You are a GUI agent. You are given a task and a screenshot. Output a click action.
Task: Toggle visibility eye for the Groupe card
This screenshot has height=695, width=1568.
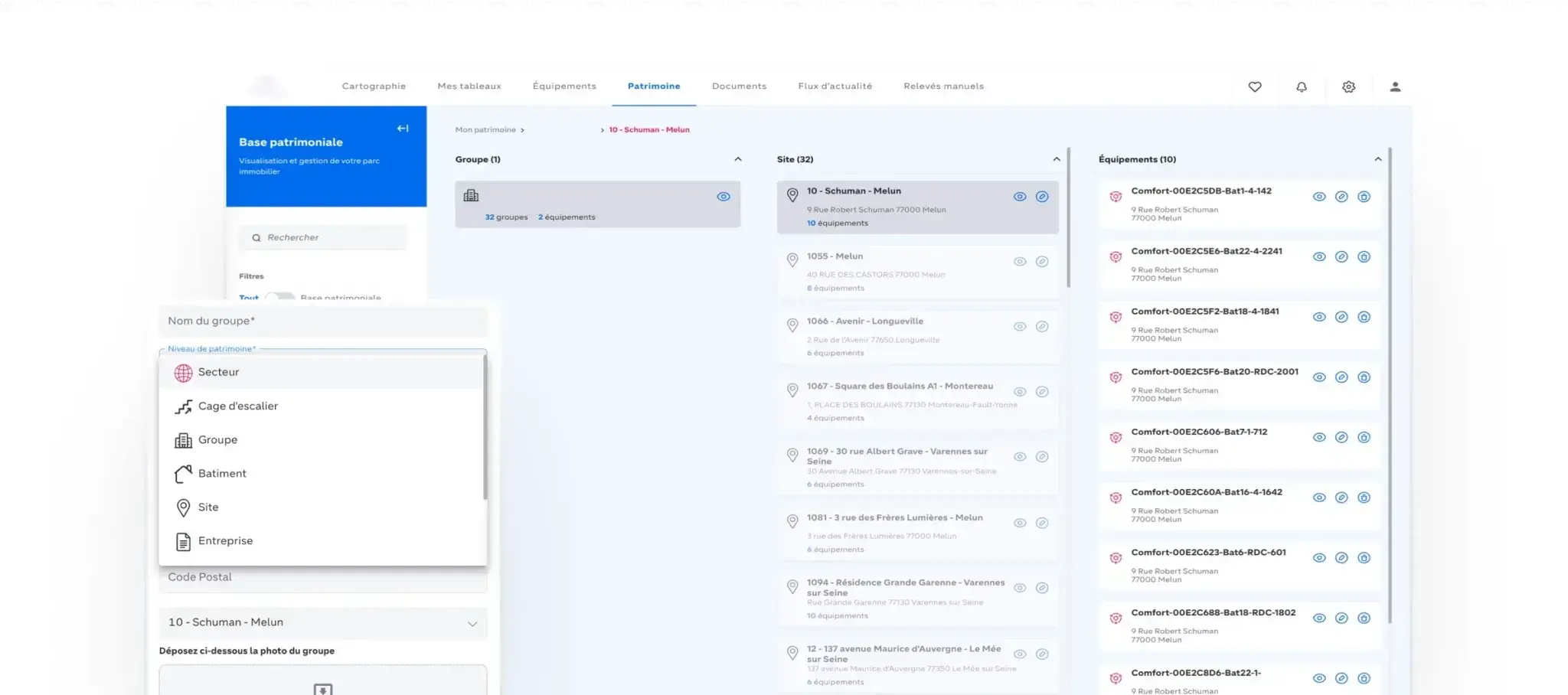(723, 197)
